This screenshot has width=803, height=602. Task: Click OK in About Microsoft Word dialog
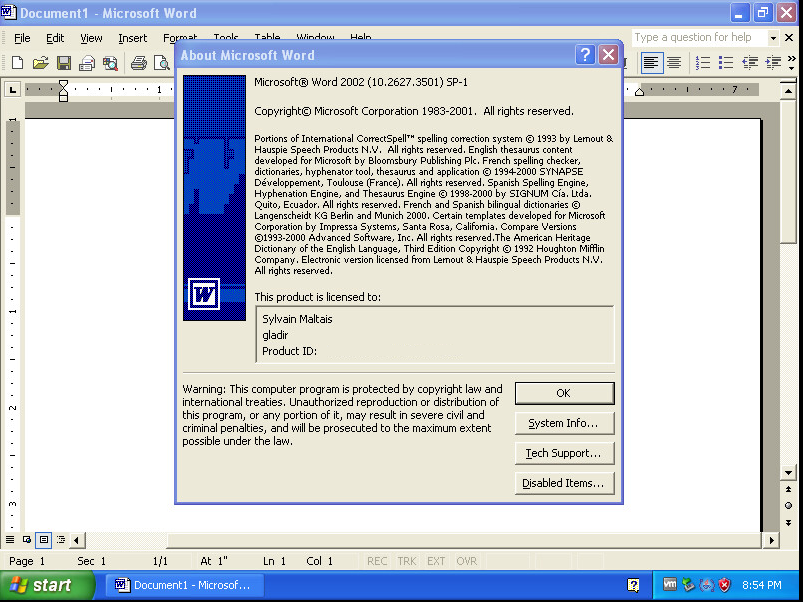click(x=564, y=393)
